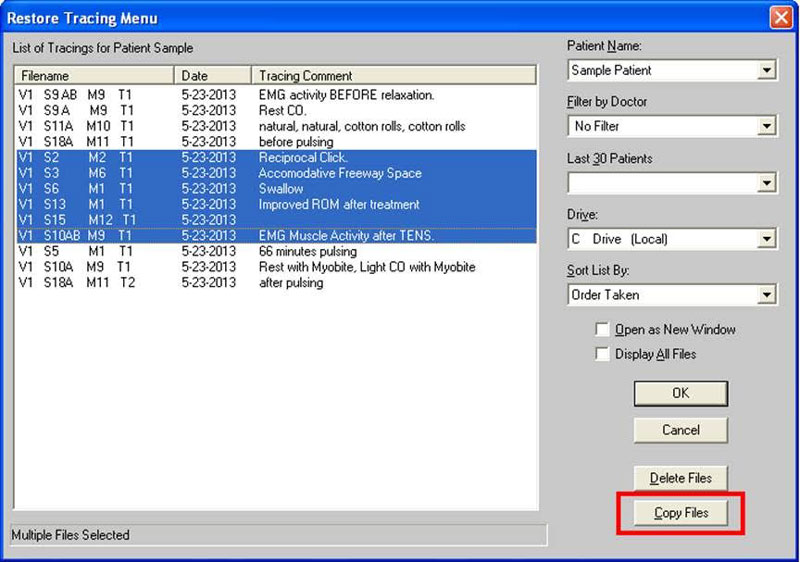Viewport: 800px width, 562px height.
Task: Select the Reciprocal Click tracing row
Action: (302, 157)
